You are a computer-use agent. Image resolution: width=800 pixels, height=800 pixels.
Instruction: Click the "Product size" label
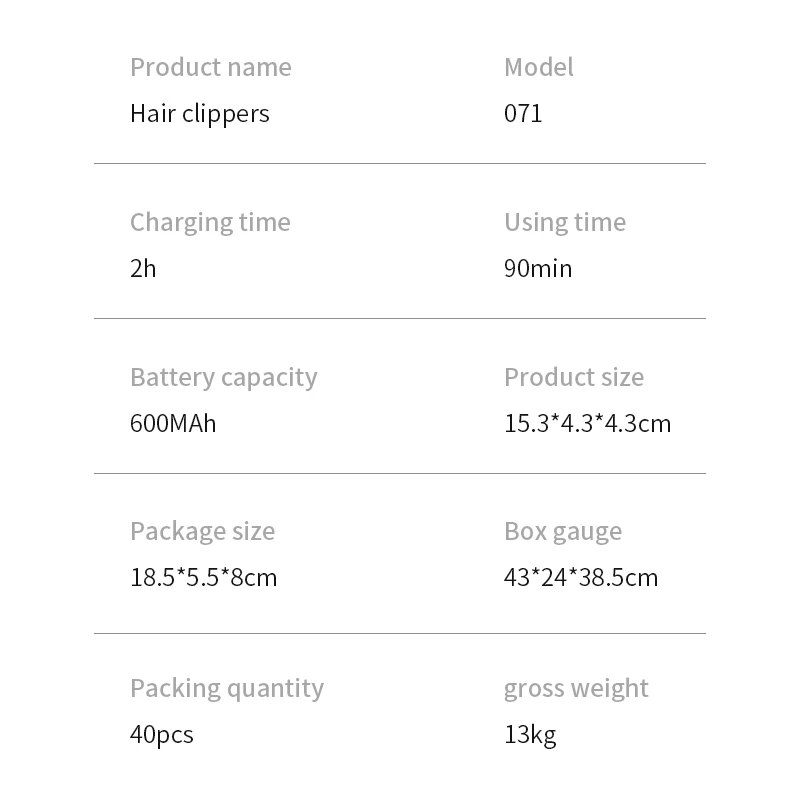point(573,377)
